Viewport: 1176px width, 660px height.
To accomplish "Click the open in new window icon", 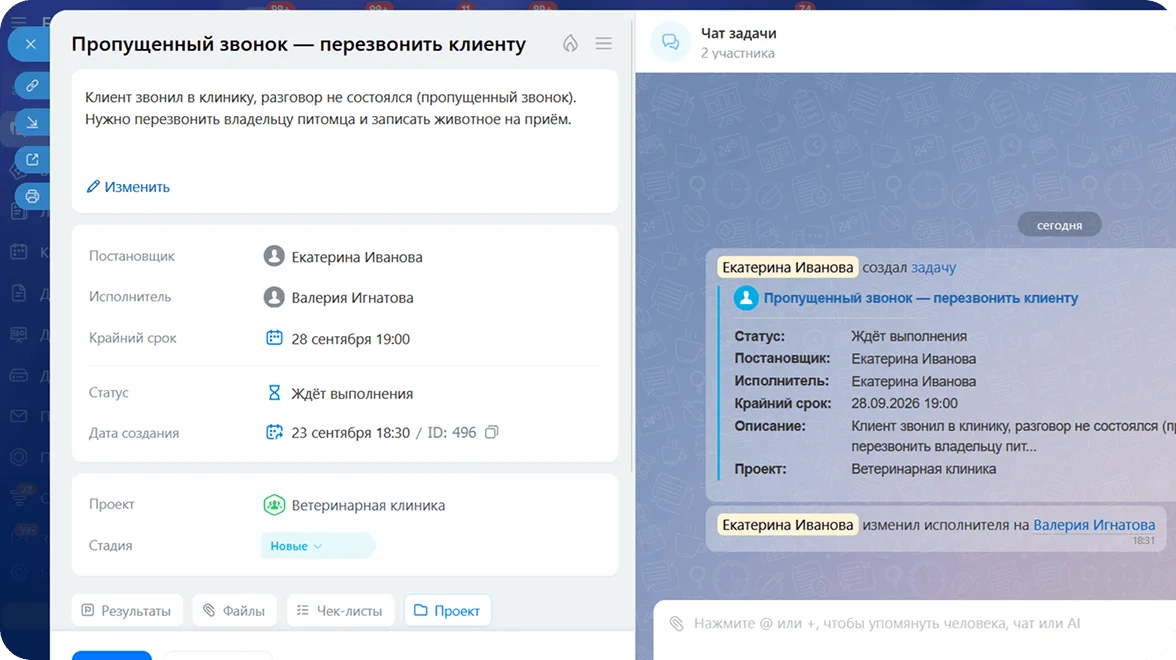I will pos(32,159).
